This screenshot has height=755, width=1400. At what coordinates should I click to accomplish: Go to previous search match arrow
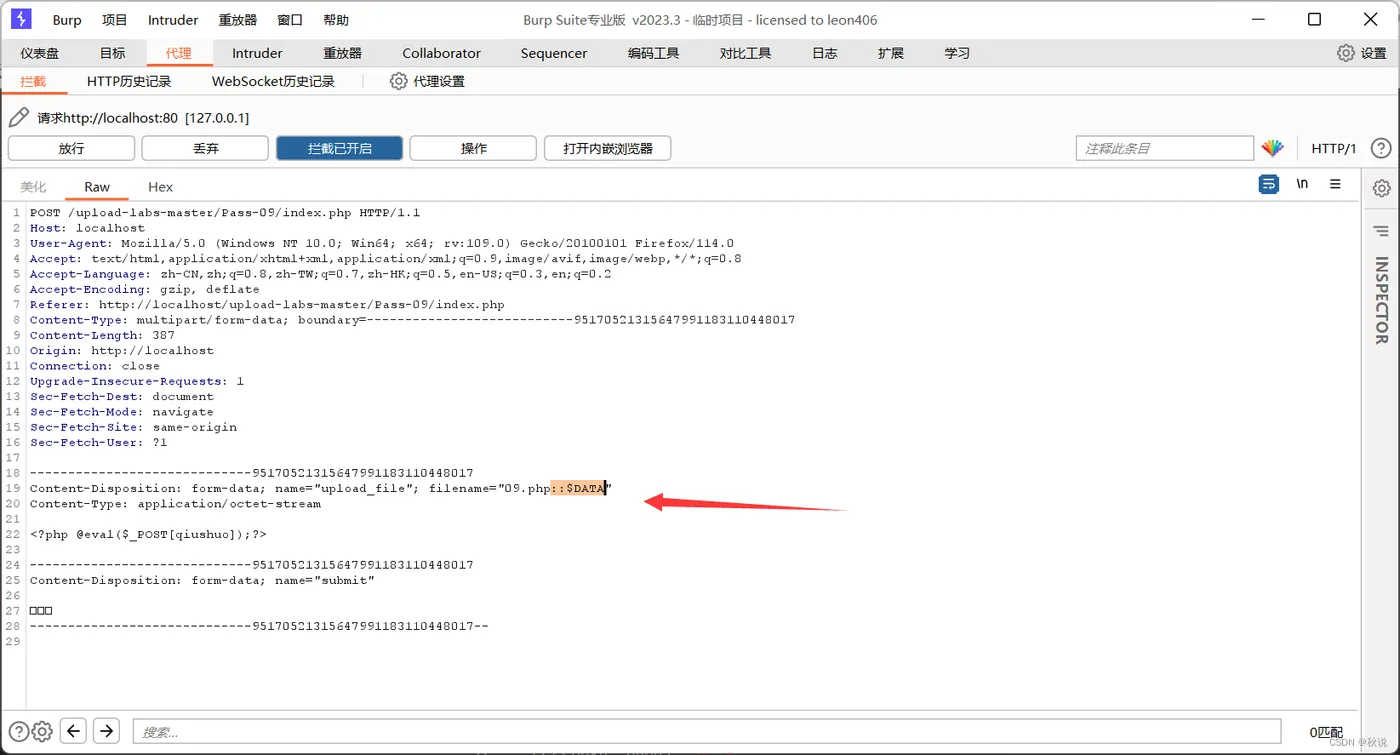pos(73,731)
